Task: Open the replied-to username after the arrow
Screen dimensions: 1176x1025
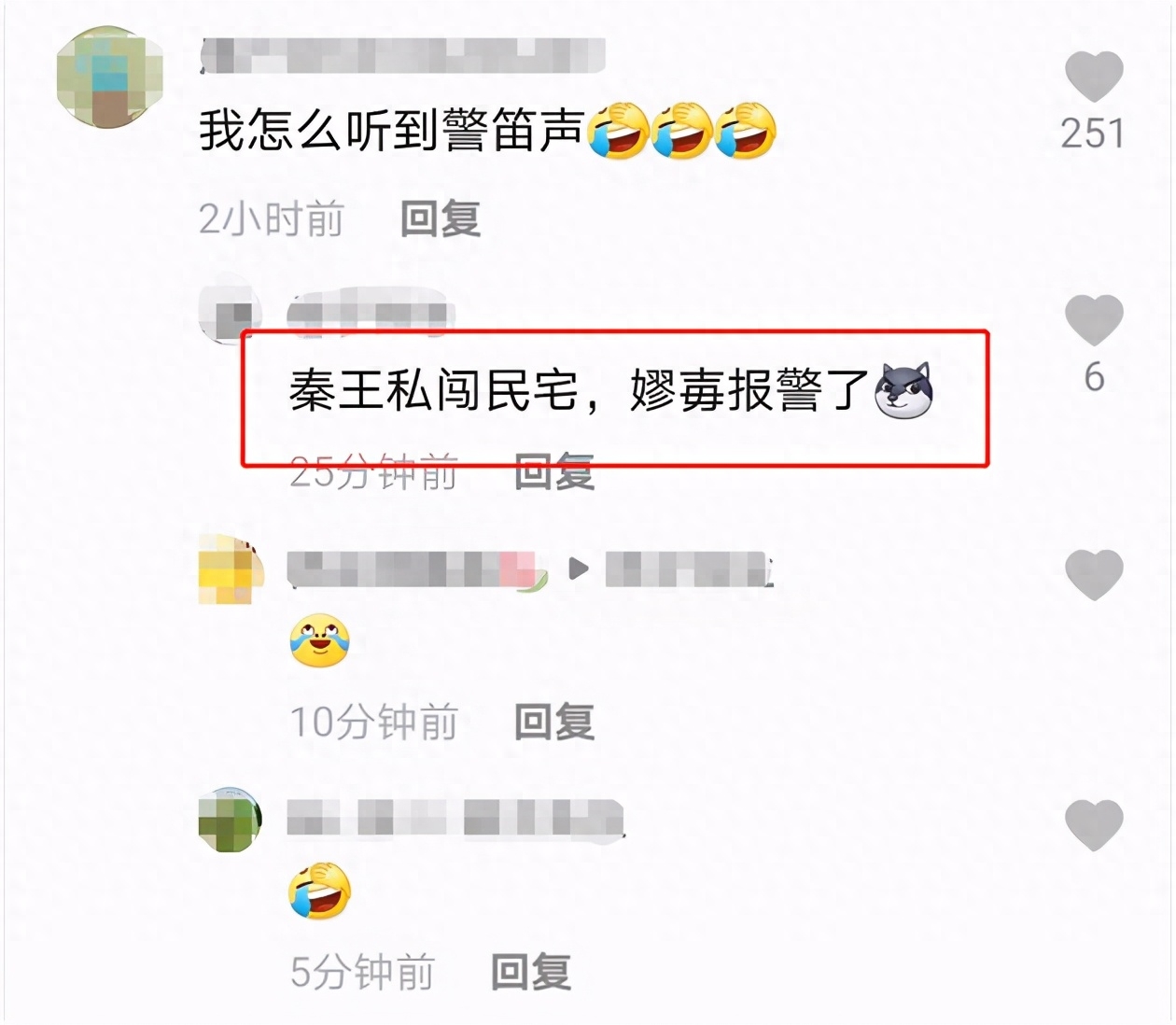Action: pos(690,569)
